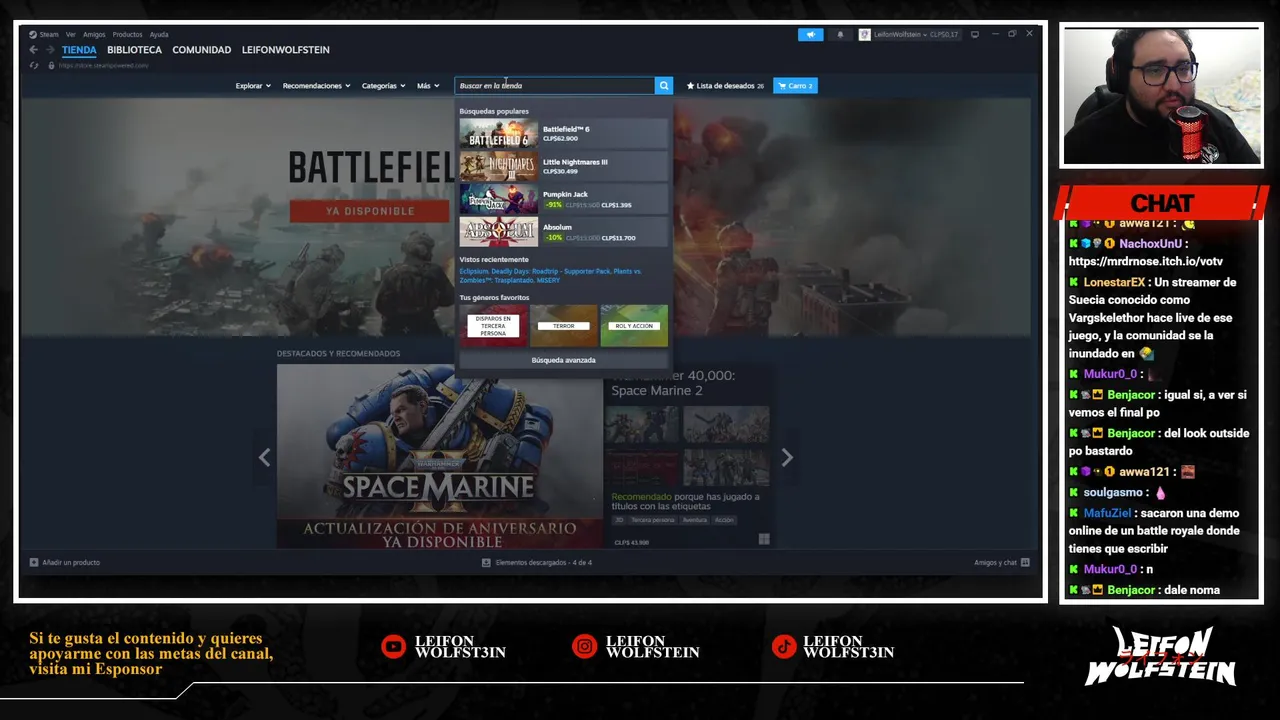Go forward with the right arrow
The width and height of the screenshot is (1280, 720).
pyautogui.click(x=50, y=50)
